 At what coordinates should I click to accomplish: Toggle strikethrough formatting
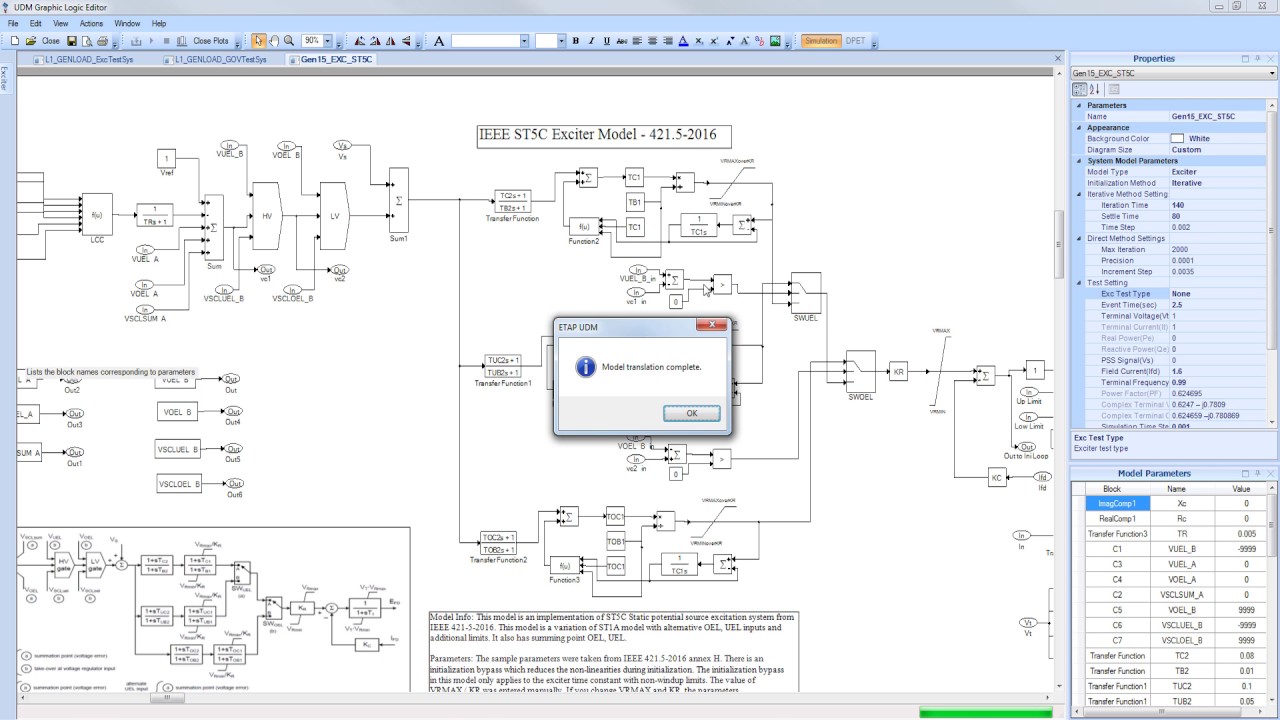click(622, 41)
